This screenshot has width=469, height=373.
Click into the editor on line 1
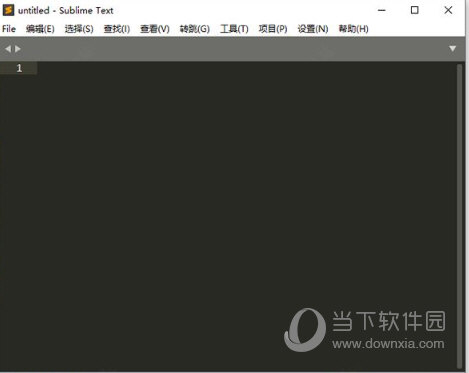click(247, 68)
